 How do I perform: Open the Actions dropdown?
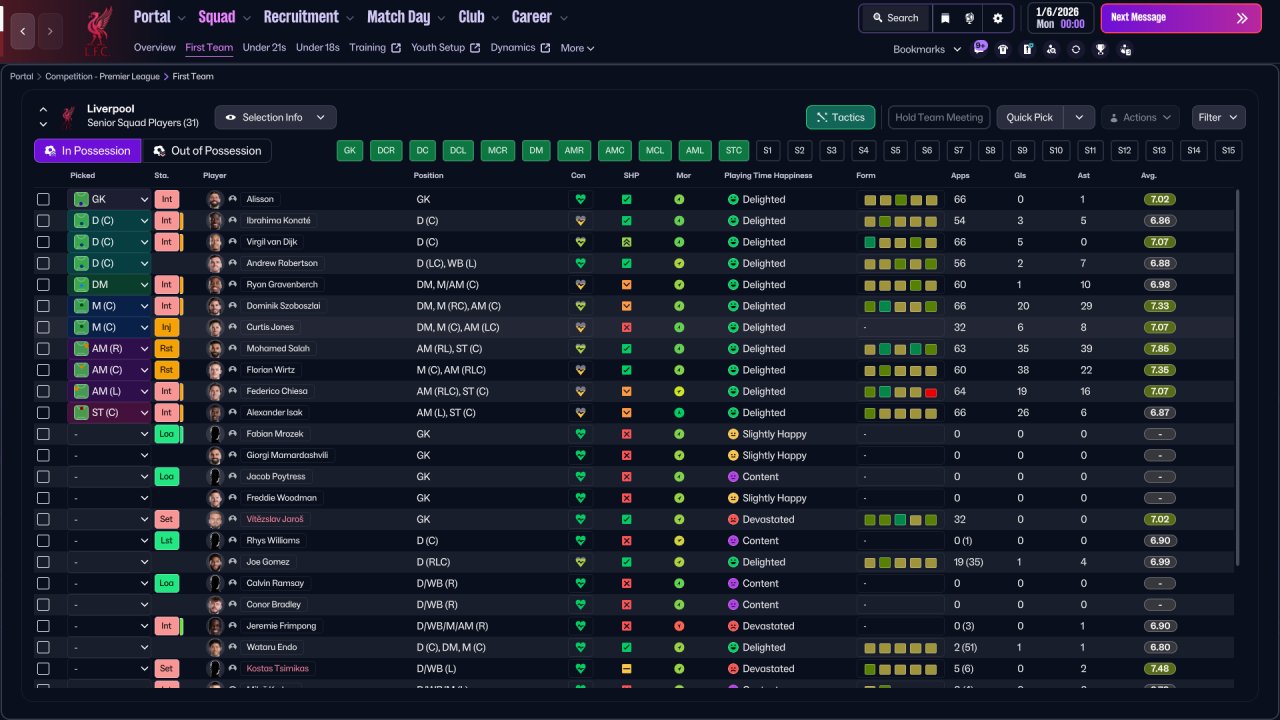pyautogui.click(x=1140, y=117)
